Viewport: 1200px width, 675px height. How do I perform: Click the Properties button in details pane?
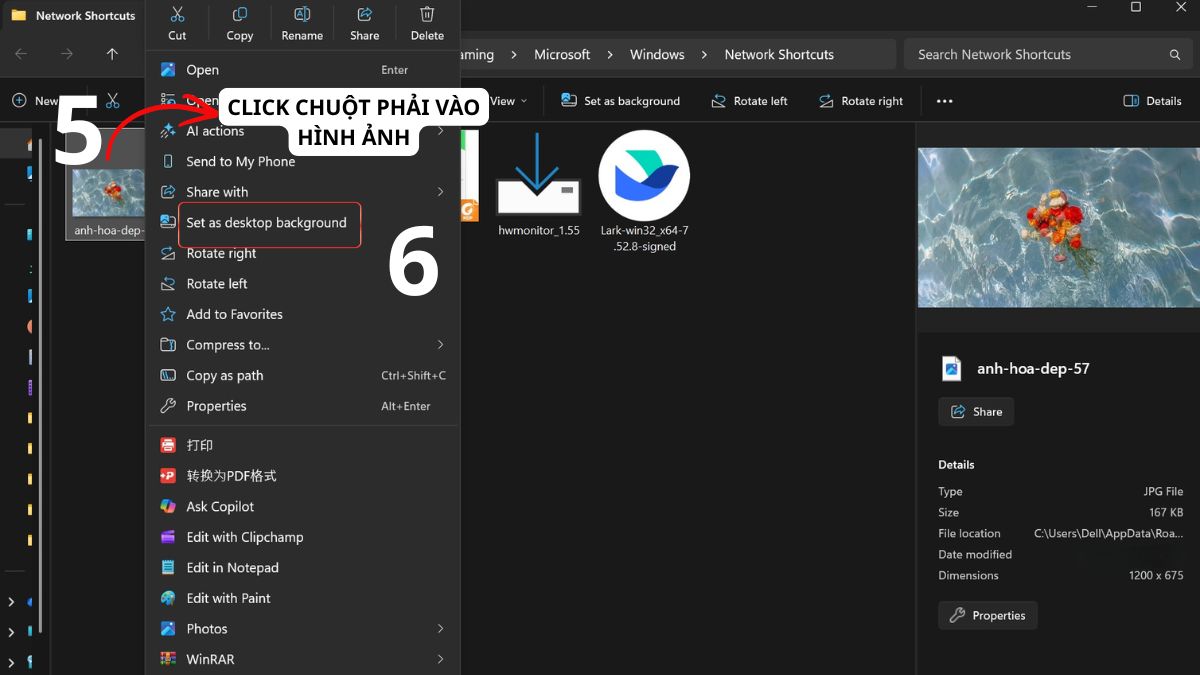pos(988,616)
